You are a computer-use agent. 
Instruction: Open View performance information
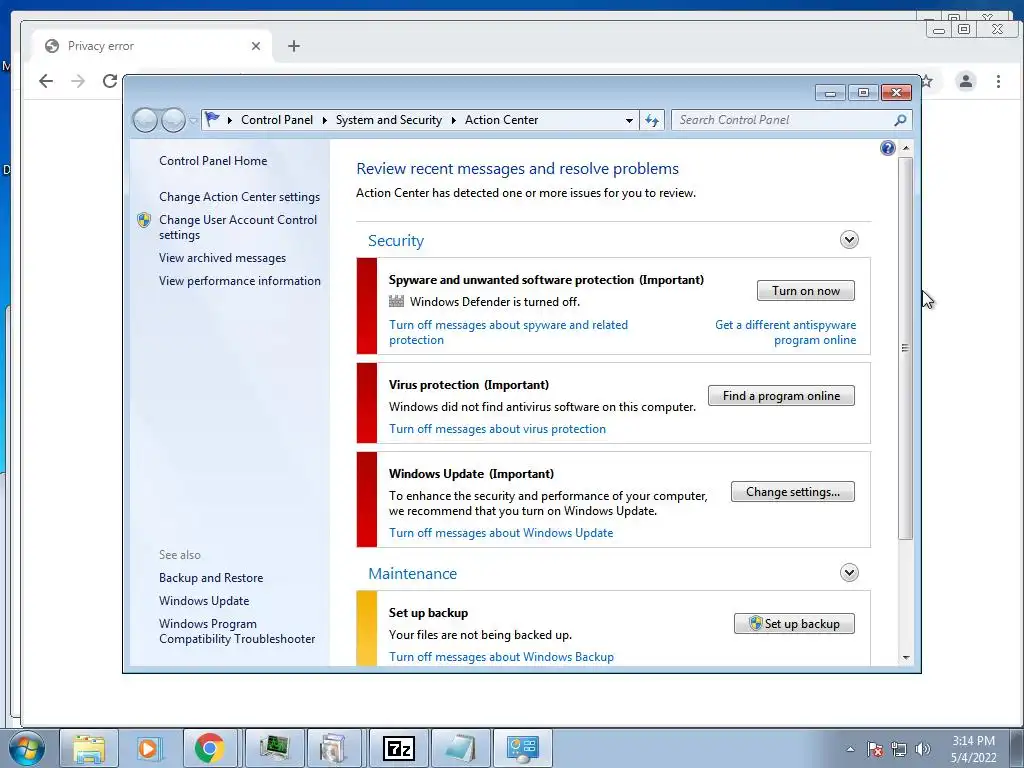click(x=240, y=281)
